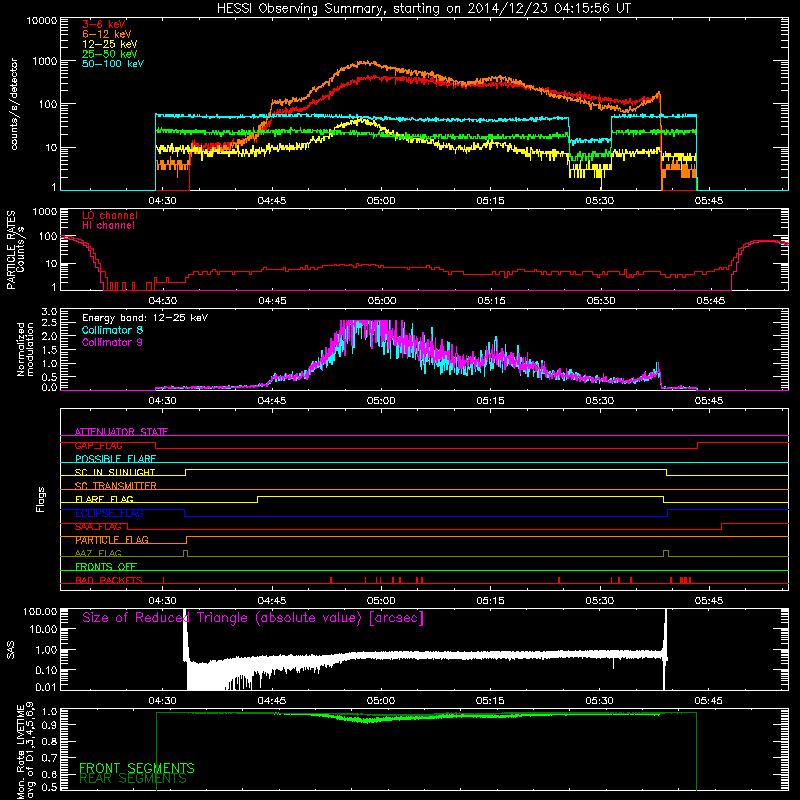
Task: Select the blue ECLIPSE_FLAG label
Action: pos(109,513)
